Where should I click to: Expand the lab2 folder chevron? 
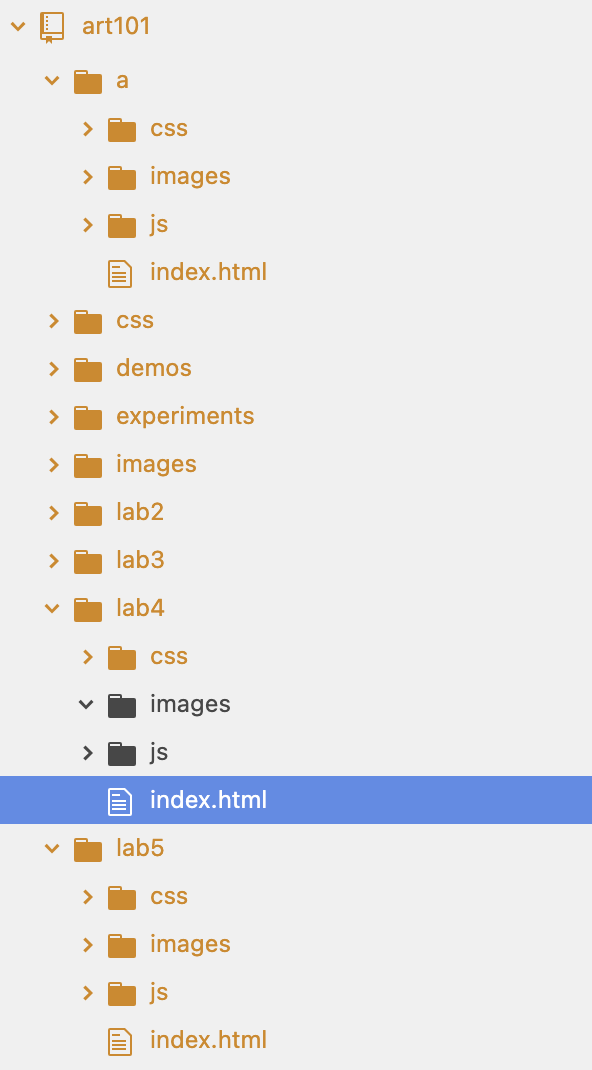(54, 512)
